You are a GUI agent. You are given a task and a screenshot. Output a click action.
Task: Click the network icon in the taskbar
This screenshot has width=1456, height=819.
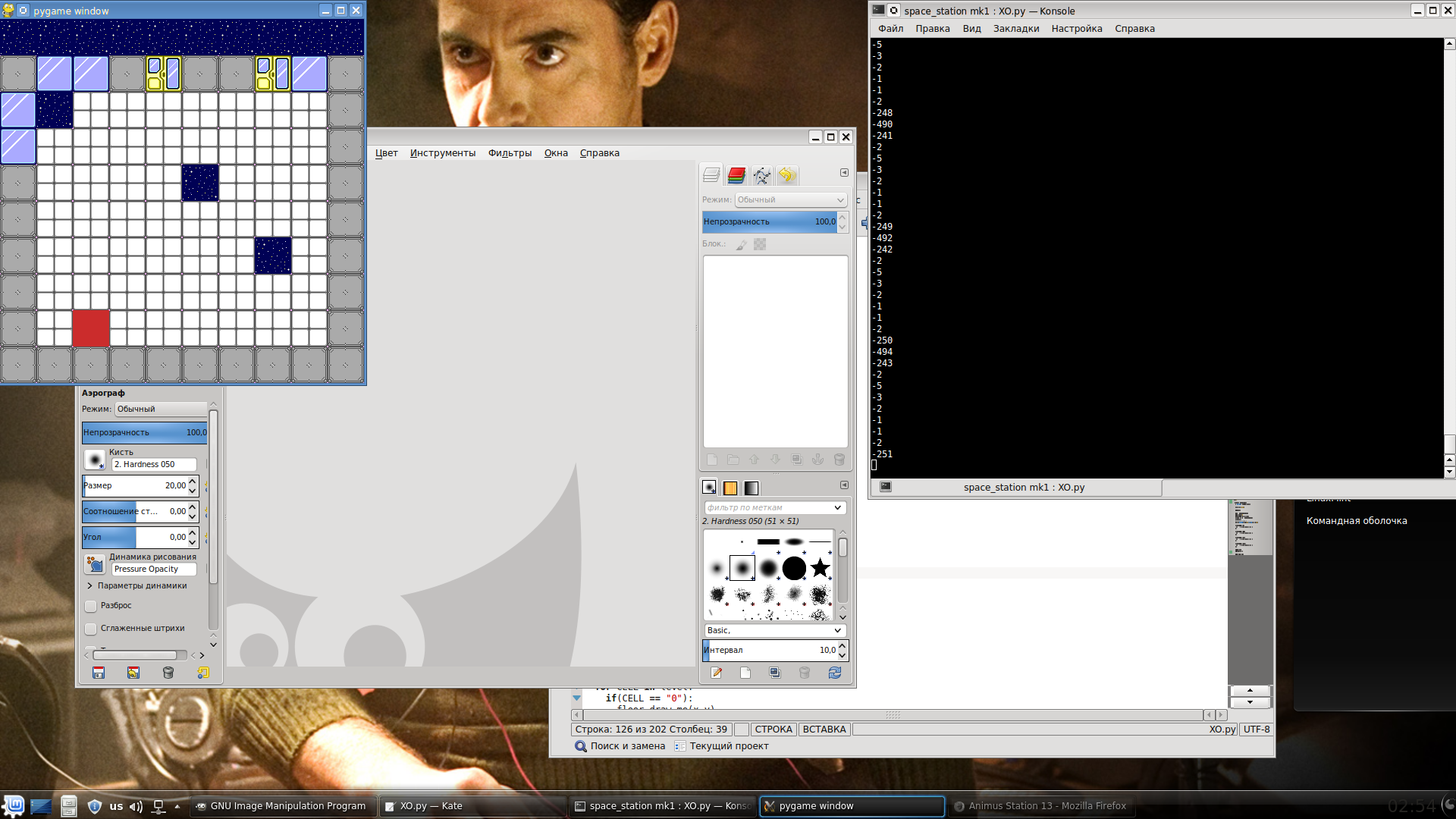(158, 806)
